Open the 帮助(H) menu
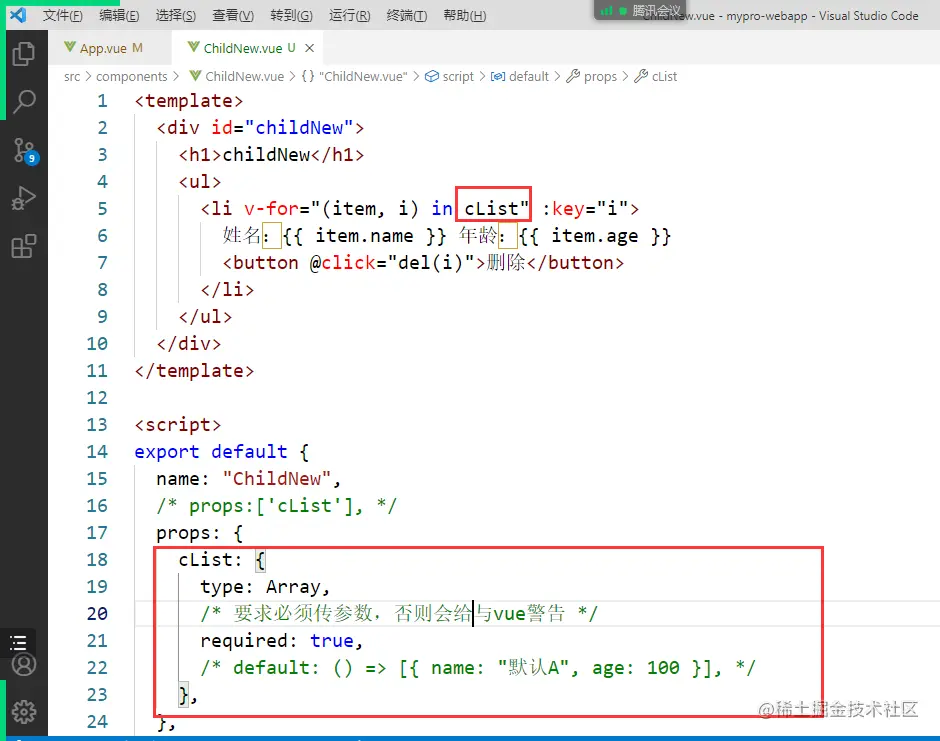This screenshot has height=741, width=940. click(465, 16)
